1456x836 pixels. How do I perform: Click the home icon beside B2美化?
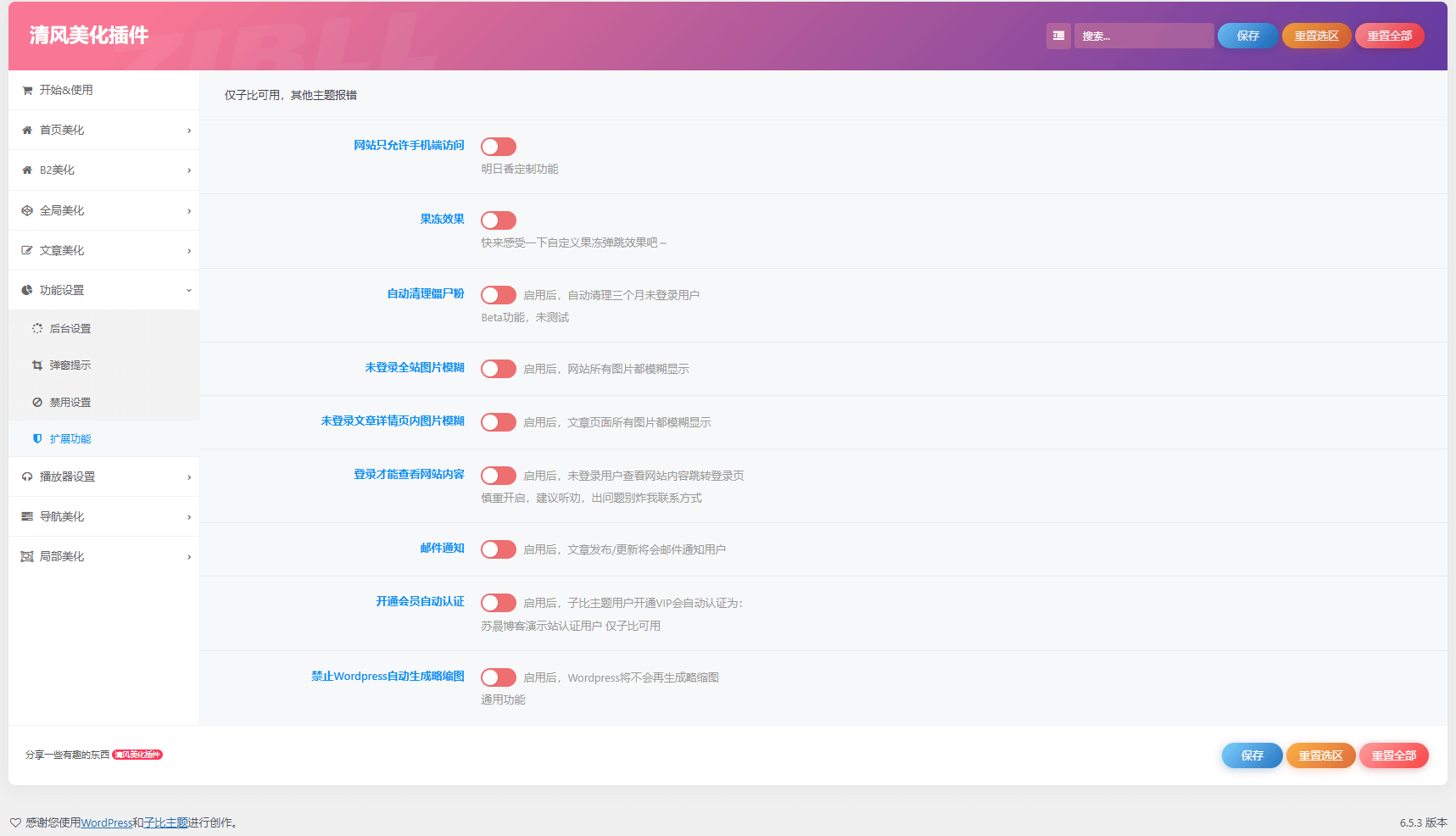click(27, 170)
